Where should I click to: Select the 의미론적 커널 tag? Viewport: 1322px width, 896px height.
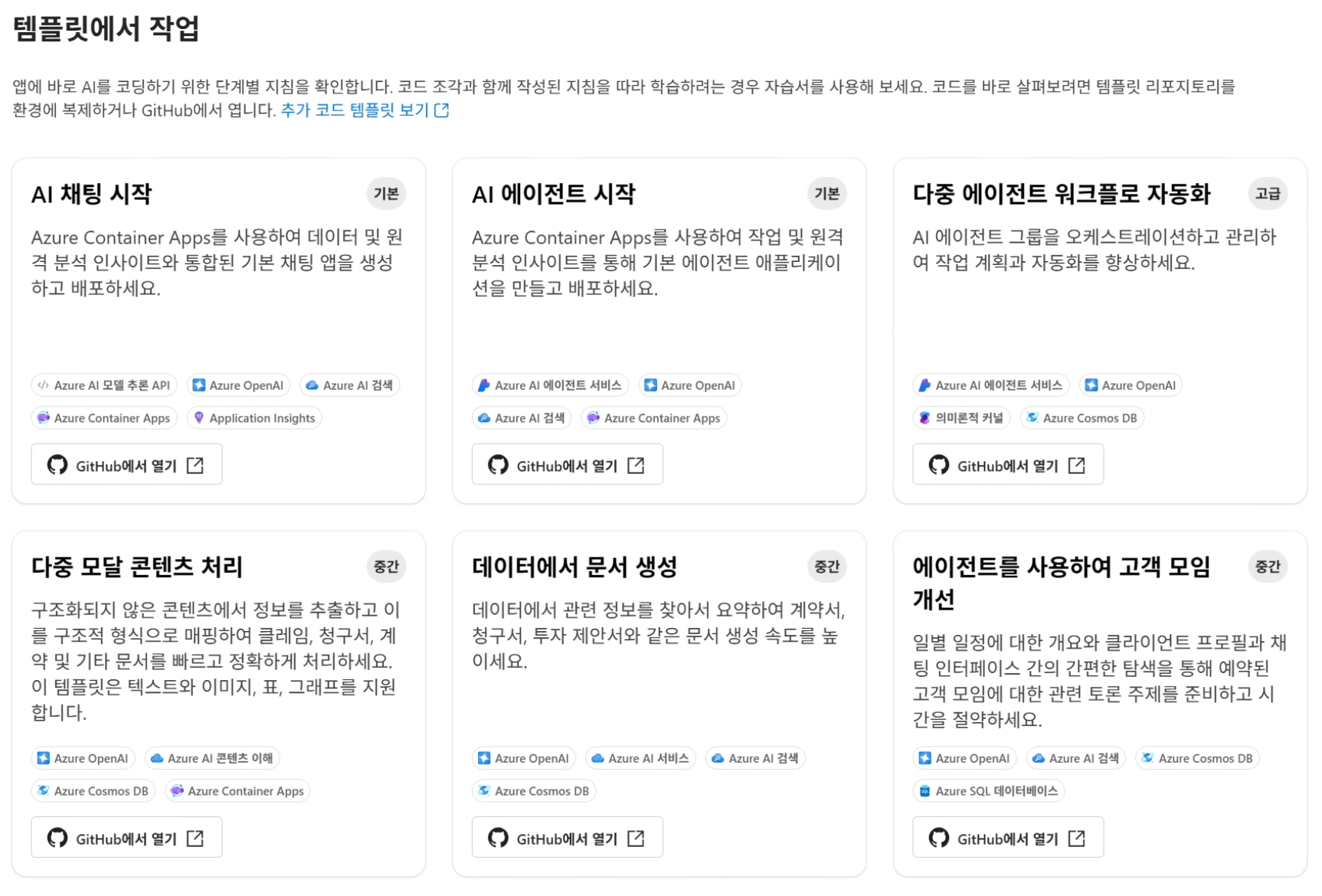(x=961, y=418)
